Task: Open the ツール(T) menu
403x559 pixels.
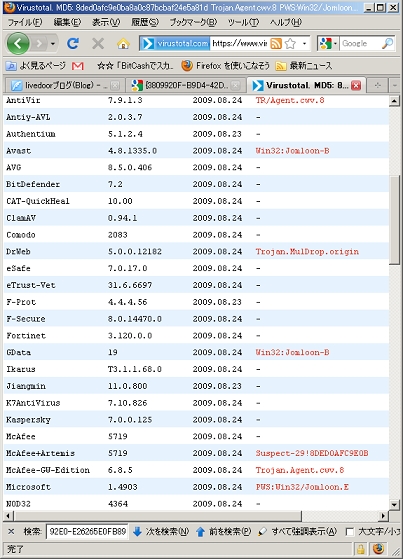Action: (x=243, y=22)
